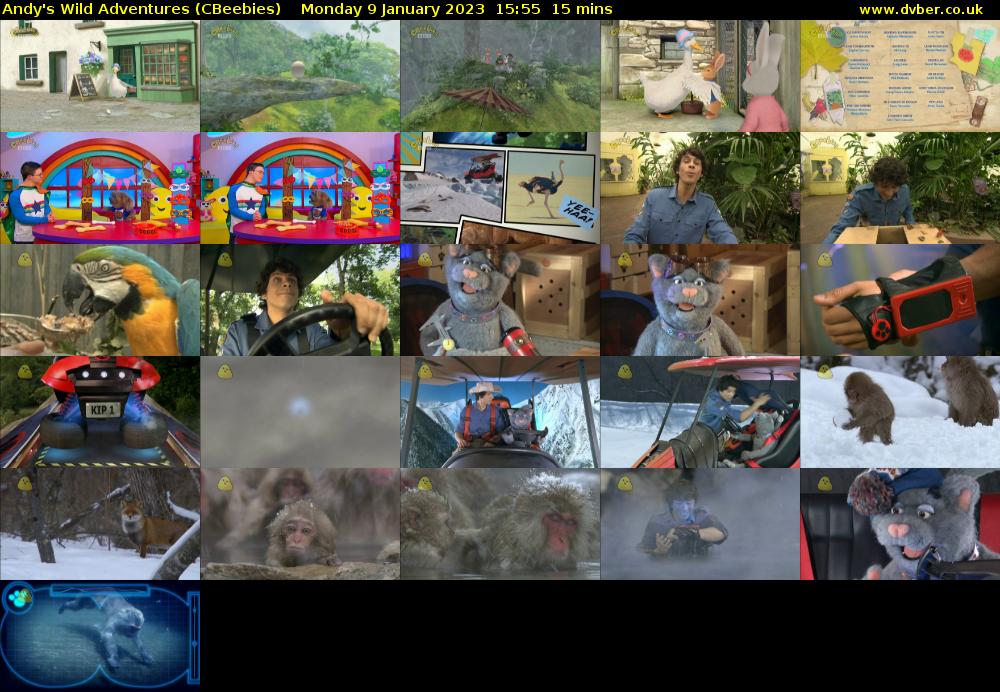Open thumbnail of Andy speaking among plants
This screenshot has height=692, width=1000.
pos(700,188)
